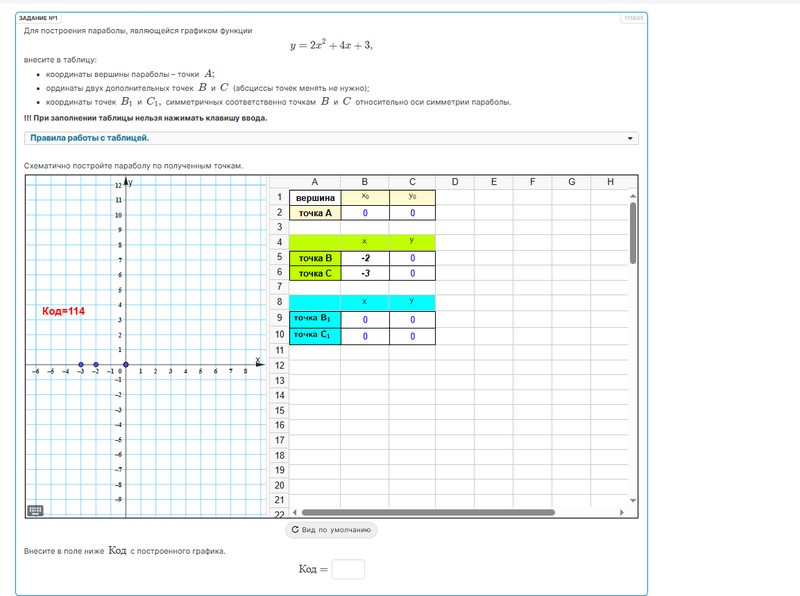Reset view with 'Вид по умолчанию' button
Viewport: 800px width, 596px height.
point(331,530)
